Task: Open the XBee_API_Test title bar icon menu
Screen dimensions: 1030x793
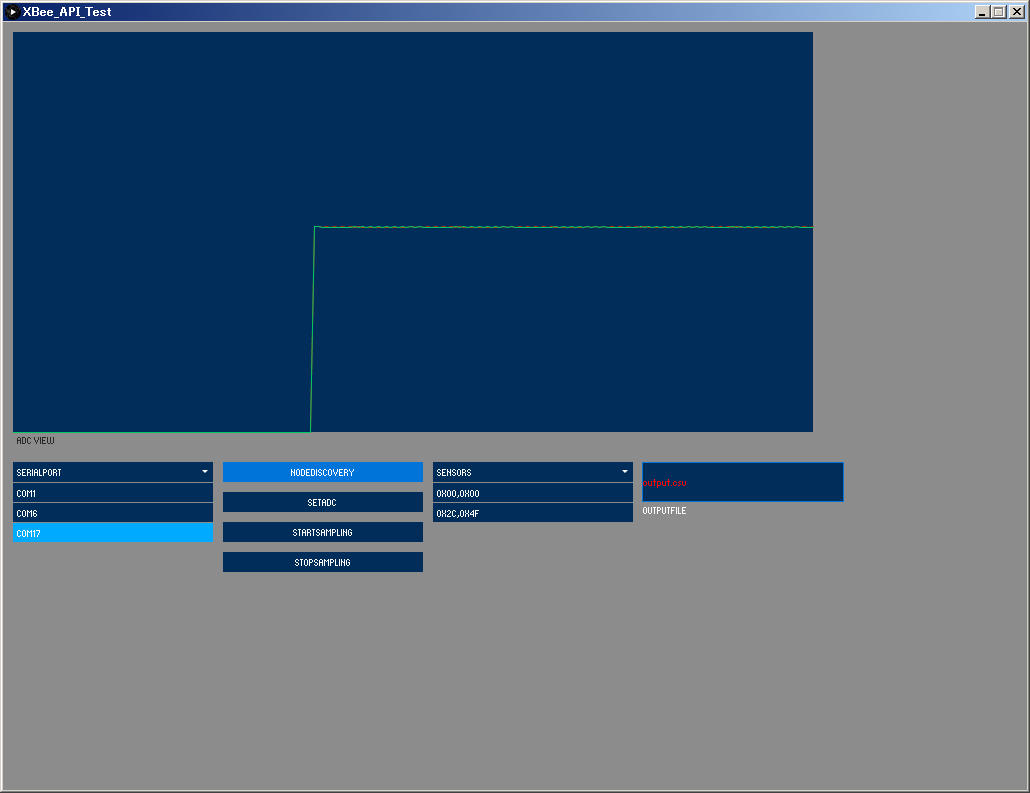Action: 12,12
